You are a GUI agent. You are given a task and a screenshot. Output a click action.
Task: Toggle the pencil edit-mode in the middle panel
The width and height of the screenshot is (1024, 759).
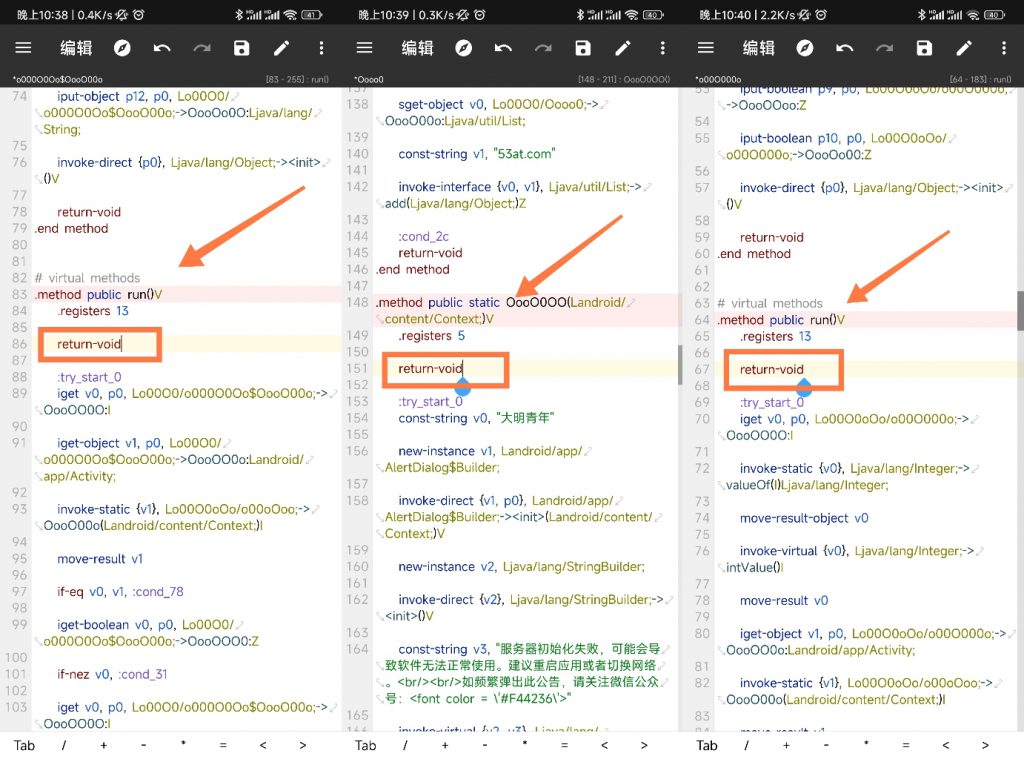622,47
